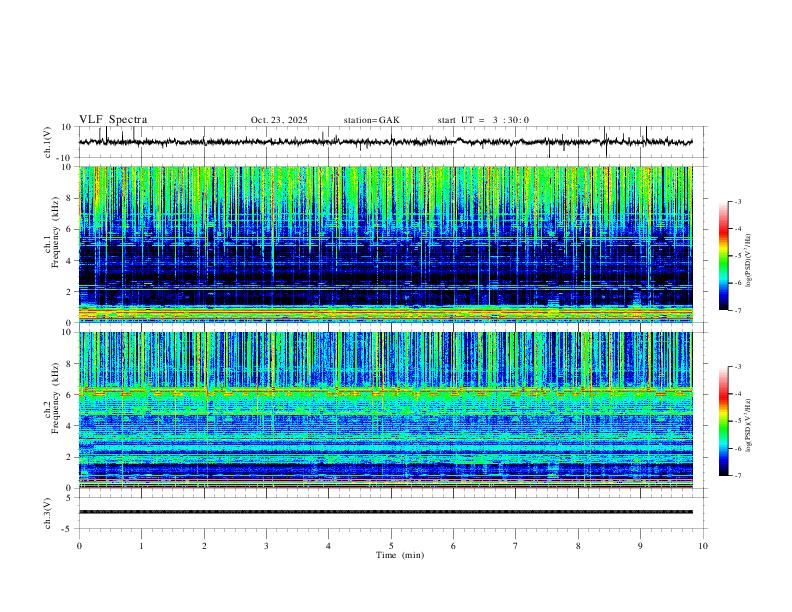Click tick label "7" on the time axis
The width and height of the screenshot is (792, 612).
point(516,546)
